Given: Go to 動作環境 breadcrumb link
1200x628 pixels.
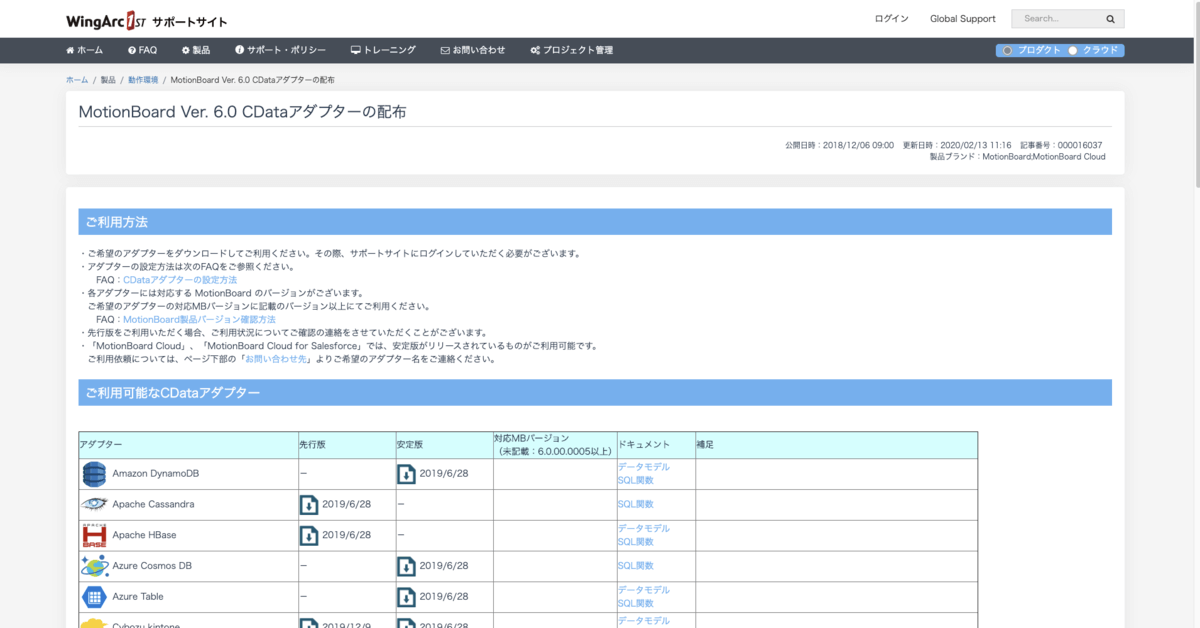Looking at the screenshot, I should [x=143, y=79].
